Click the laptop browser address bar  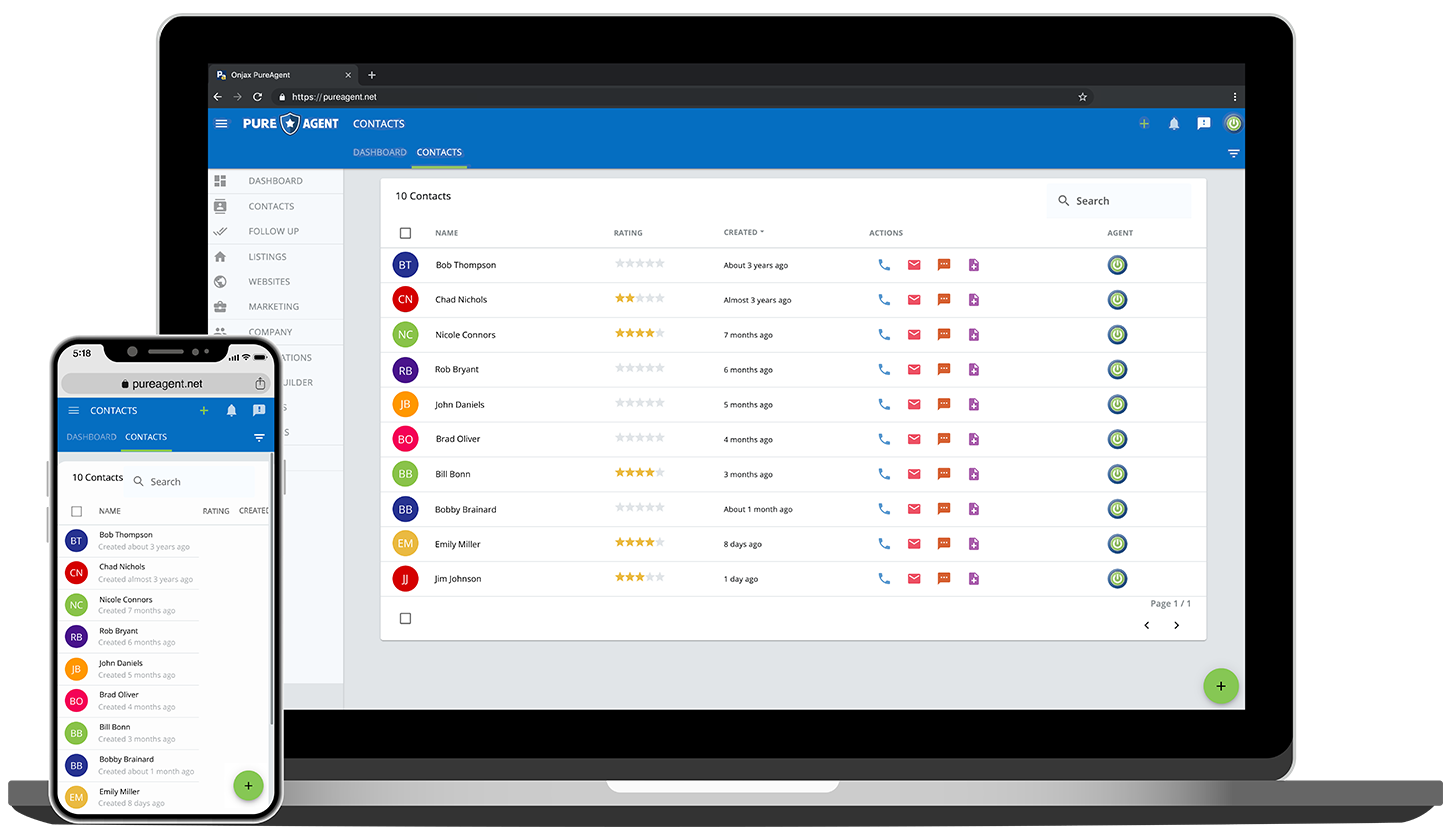[x=680, y=97]
